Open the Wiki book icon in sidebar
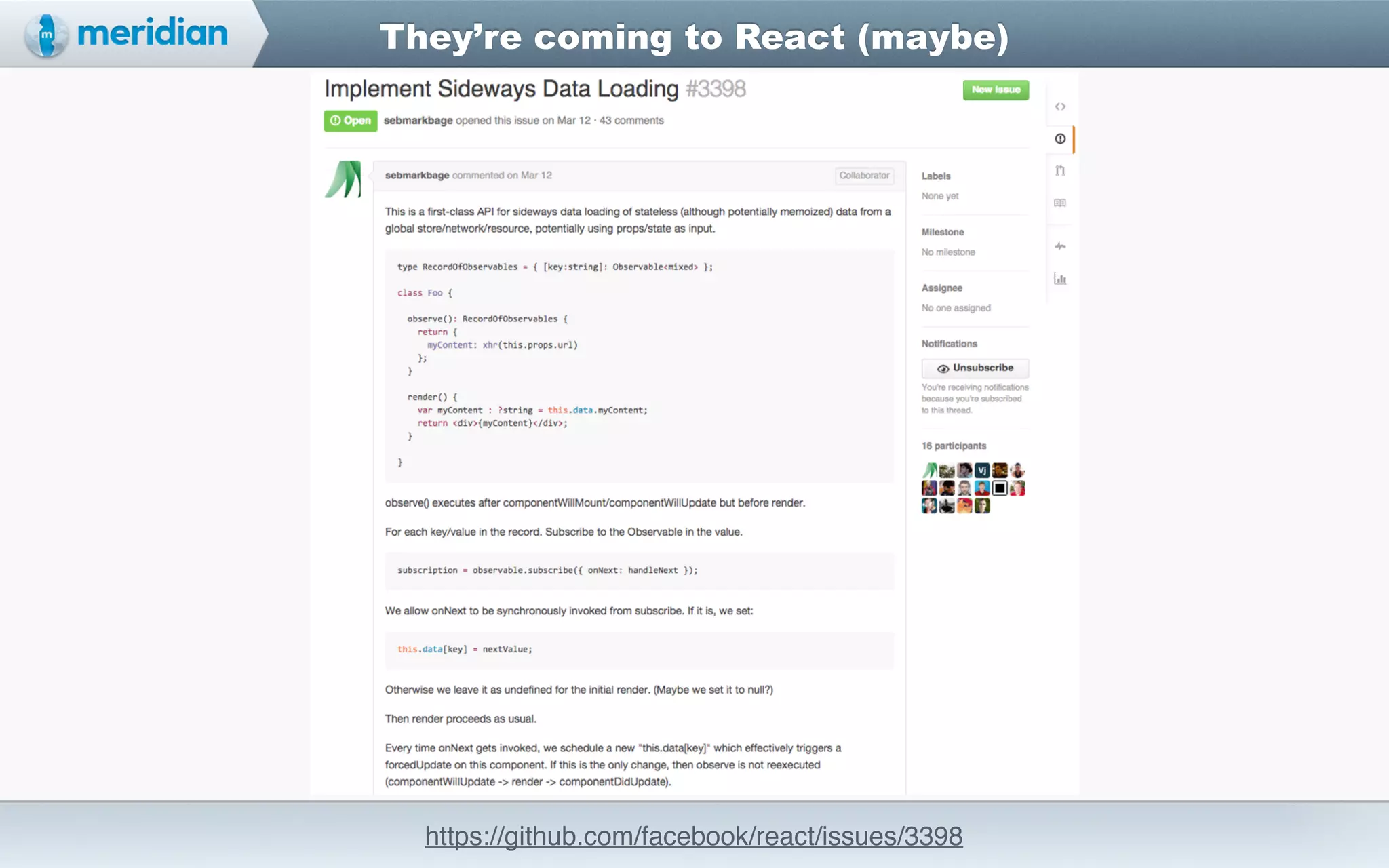Viewport: 1389px width, 868px height. click(x=1060, y=203)
